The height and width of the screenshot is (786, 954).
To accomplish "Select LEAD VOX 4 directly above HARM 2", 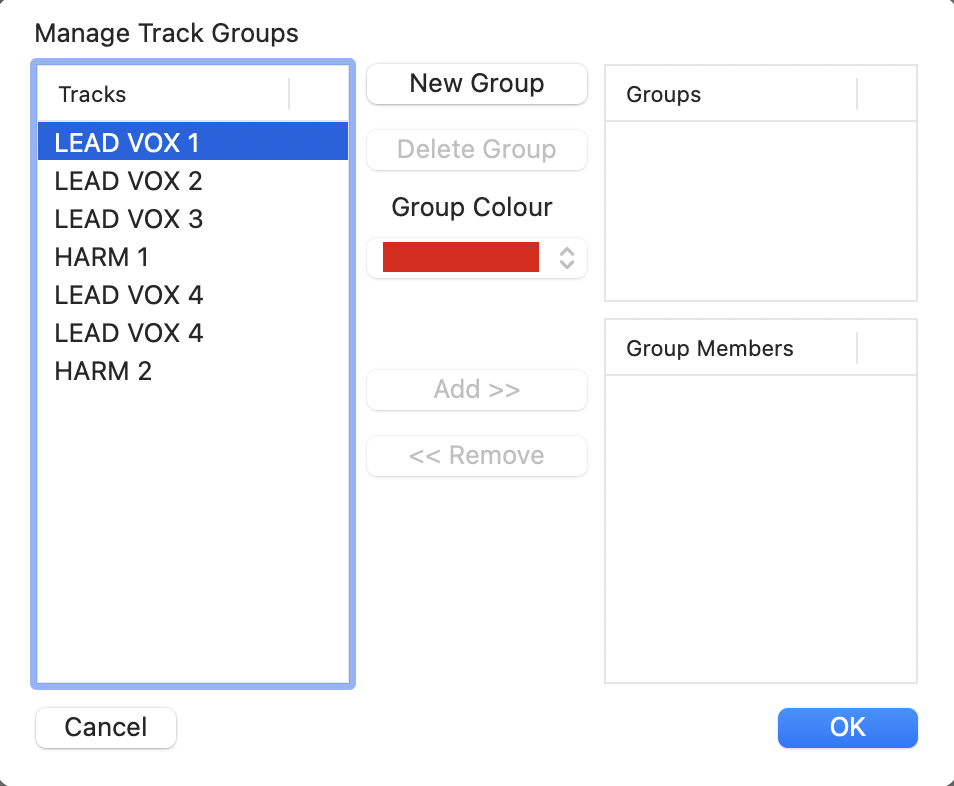I will pyautogui.click(x=129, y=333).
